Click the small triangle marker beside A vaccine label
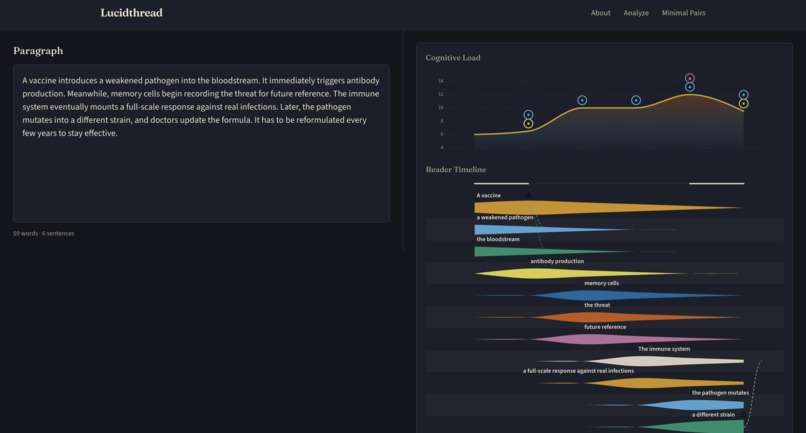806x433 pixels. point(528,195)
